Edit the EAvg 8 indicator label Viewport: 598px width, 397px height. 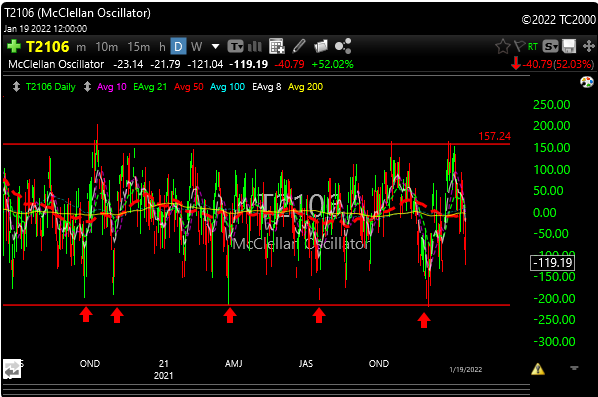[x=267, y=87]
